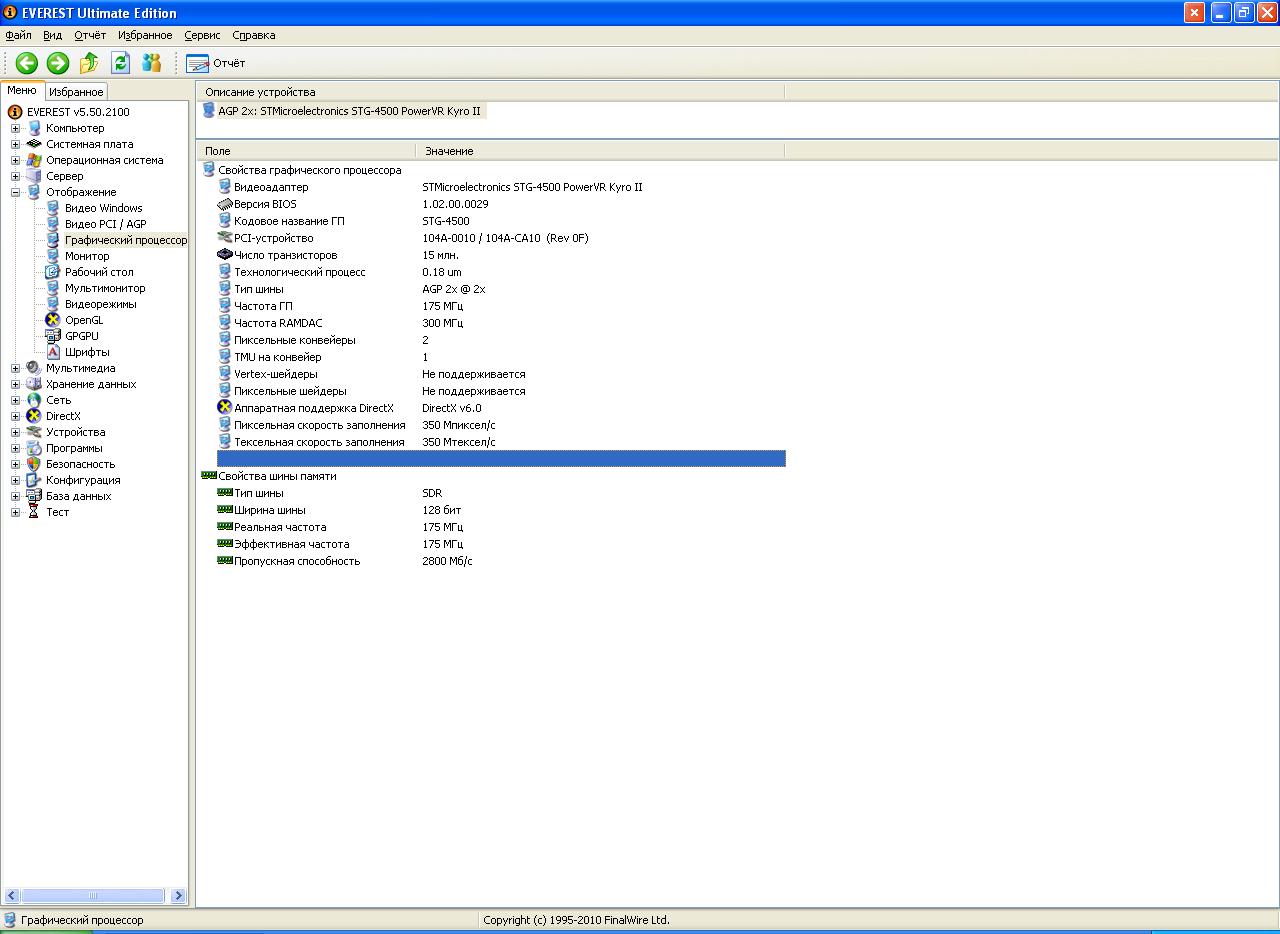The width and height of the screenshot is (1280, 934).
Task: Select the Монитор tree item
Action: (87, 256)
